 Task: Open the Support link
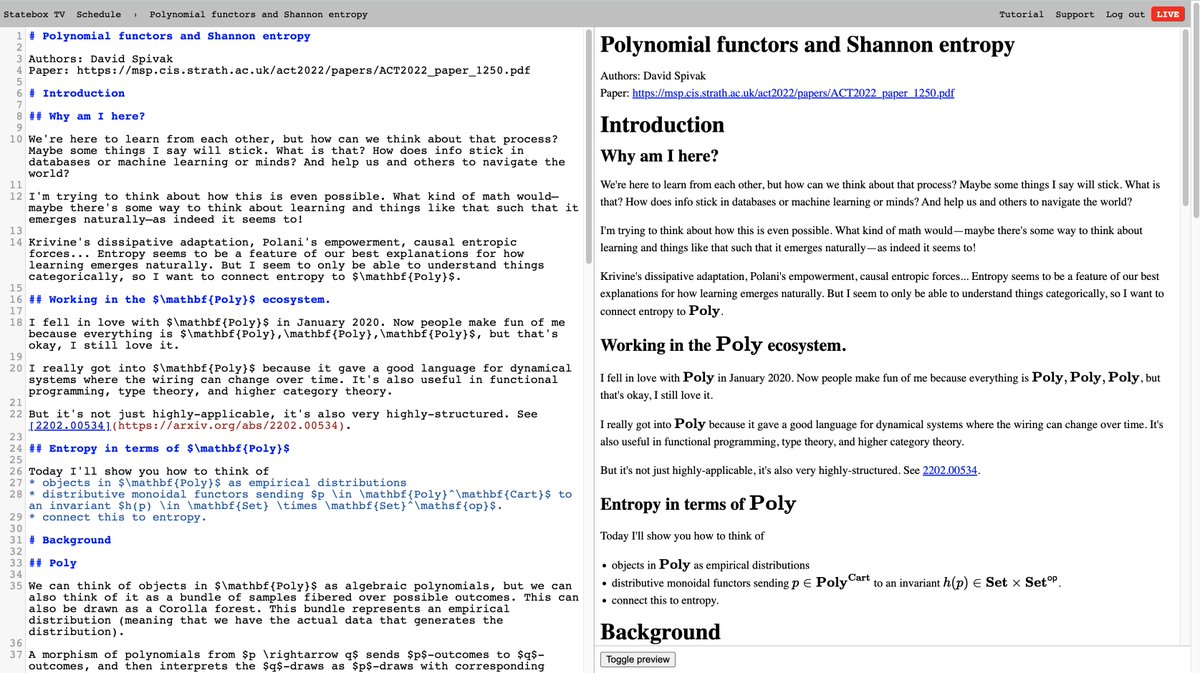pos(1074,14)
